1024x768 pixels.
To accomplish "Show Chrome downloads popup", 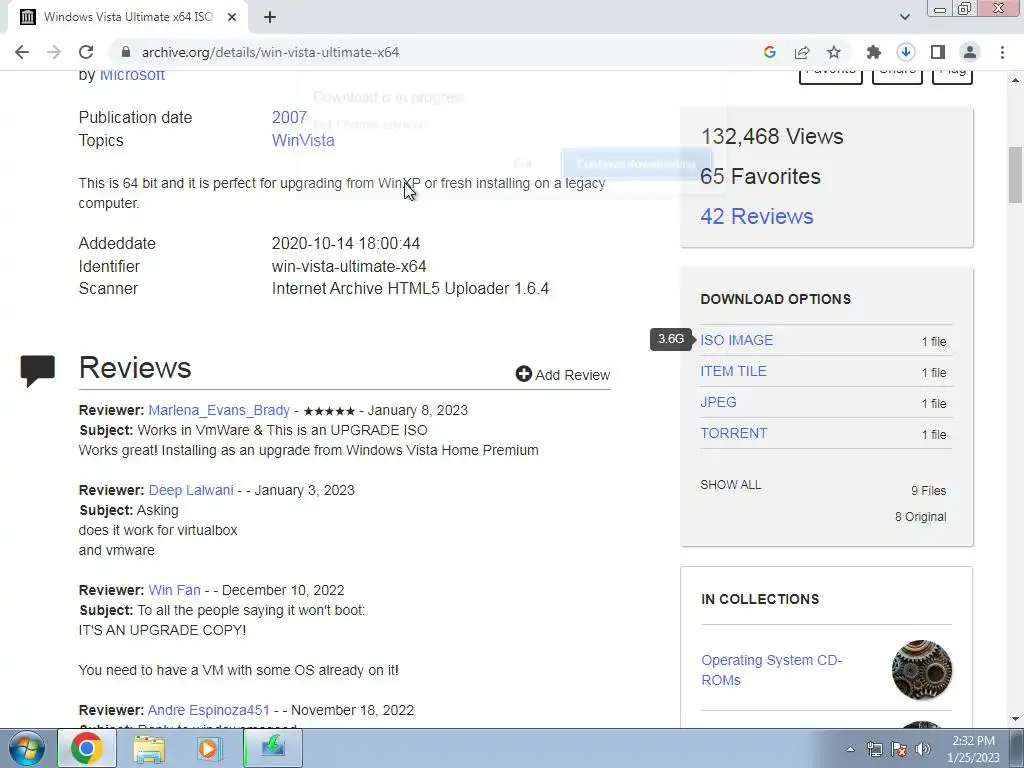I will [x=905, y=52].
